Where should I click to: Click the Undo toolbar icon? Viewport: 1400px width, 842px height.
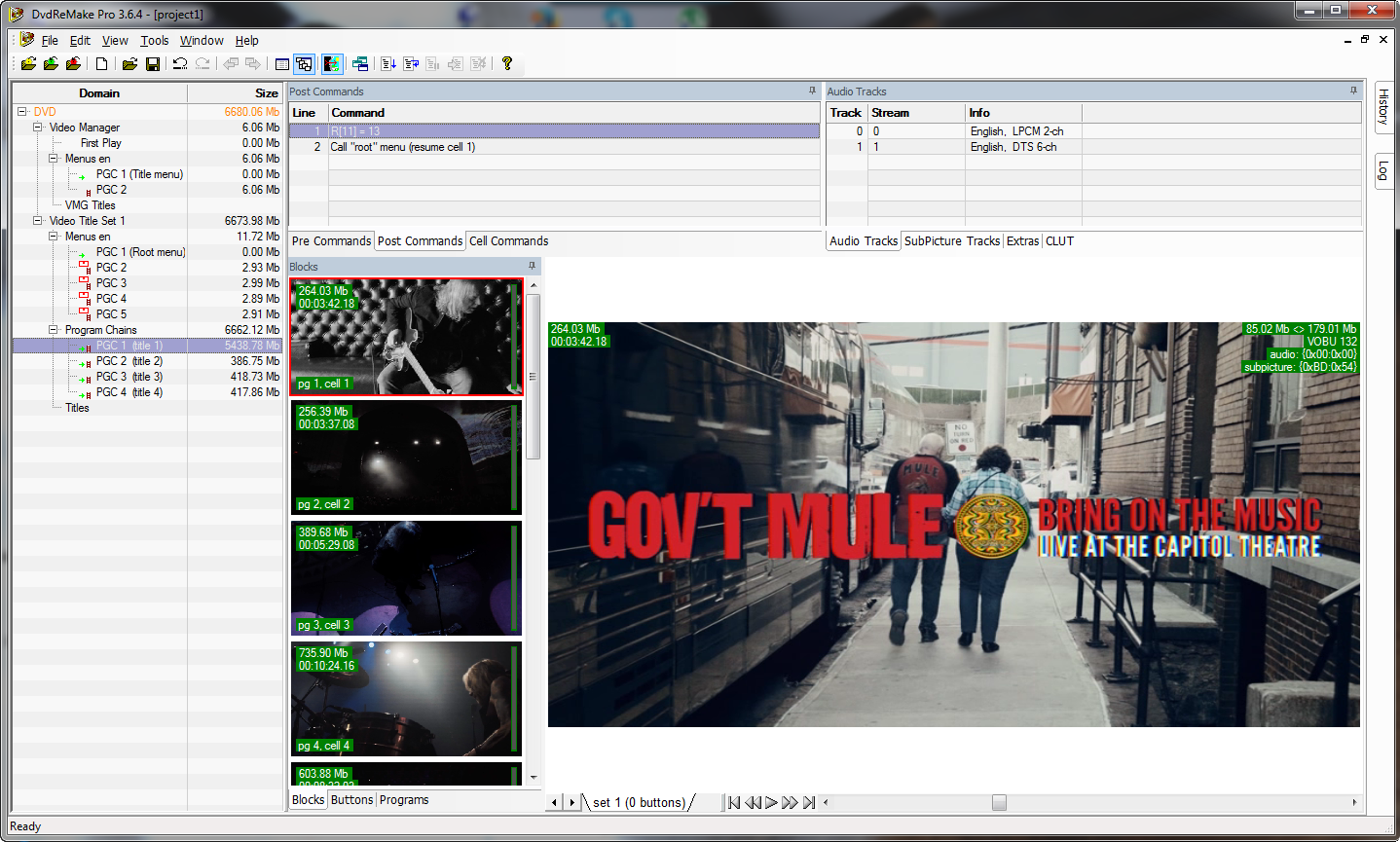pyautogui.click(x=180, y=64)
